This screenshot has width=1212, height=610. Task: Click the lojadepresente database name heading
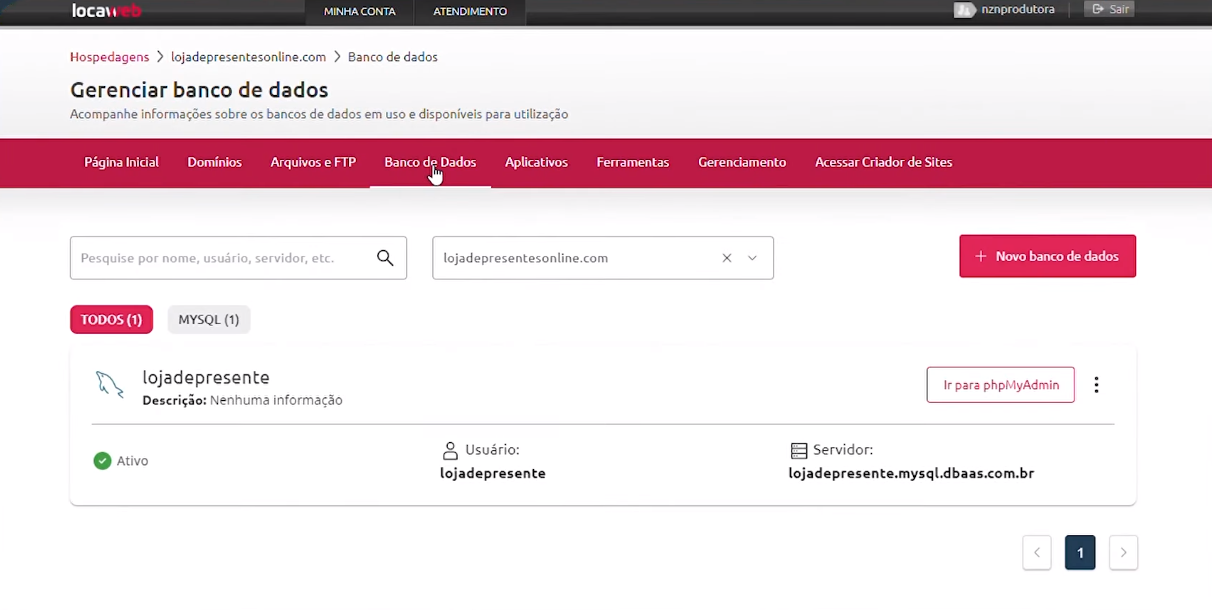[206, 377]
